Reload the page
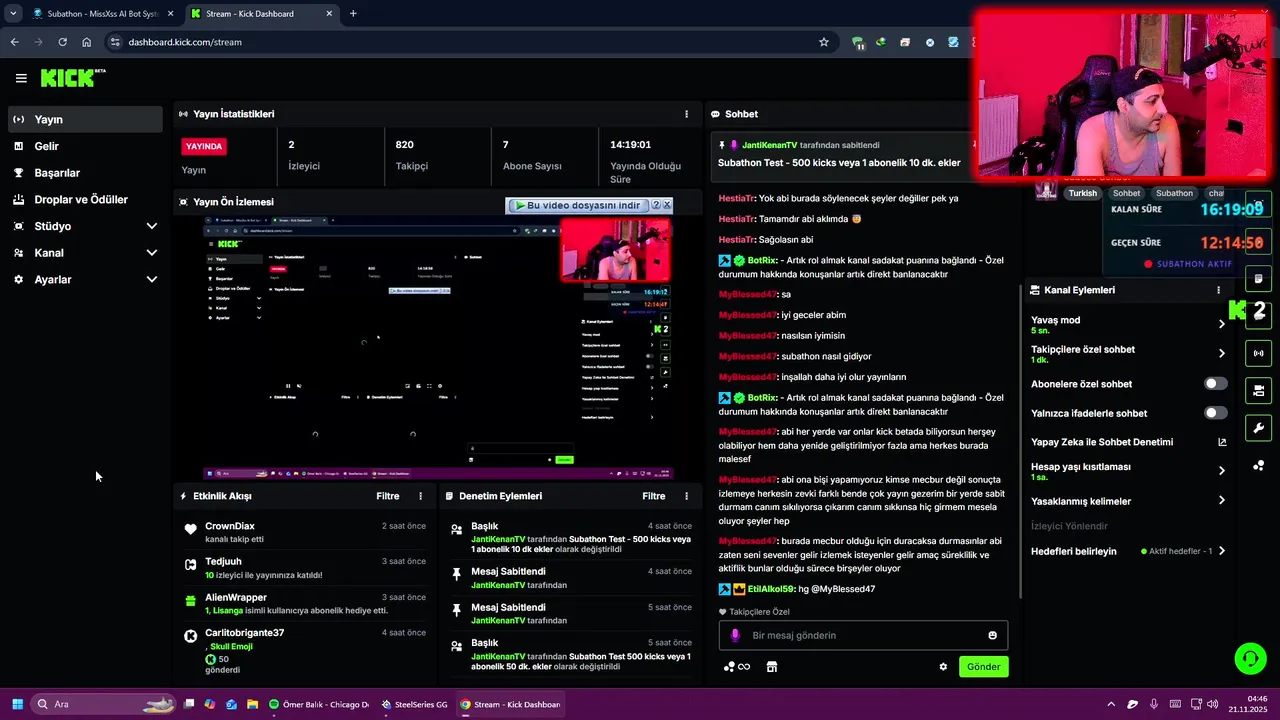1280x720 pixels. [x=62, y=42]
